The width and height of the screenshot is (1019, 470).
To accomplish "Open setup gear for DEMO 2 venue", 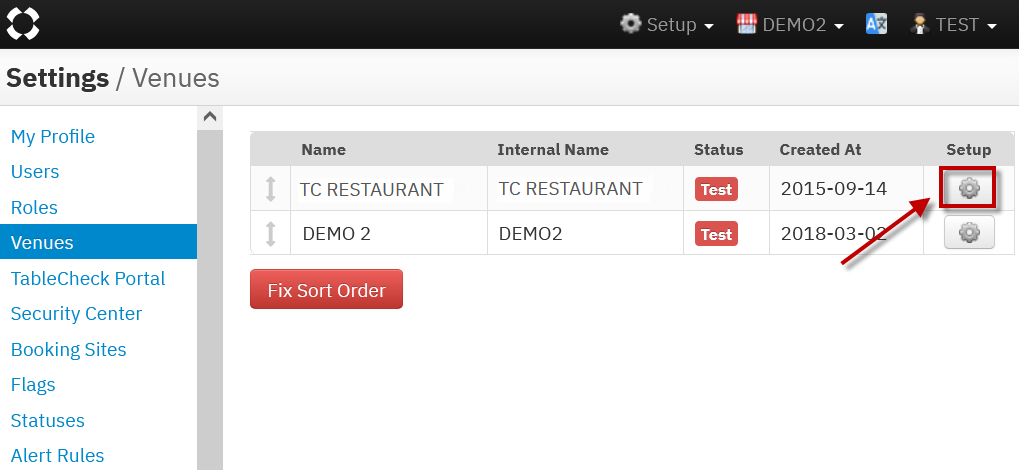I will pyautogui.click(x=968, y=233).
